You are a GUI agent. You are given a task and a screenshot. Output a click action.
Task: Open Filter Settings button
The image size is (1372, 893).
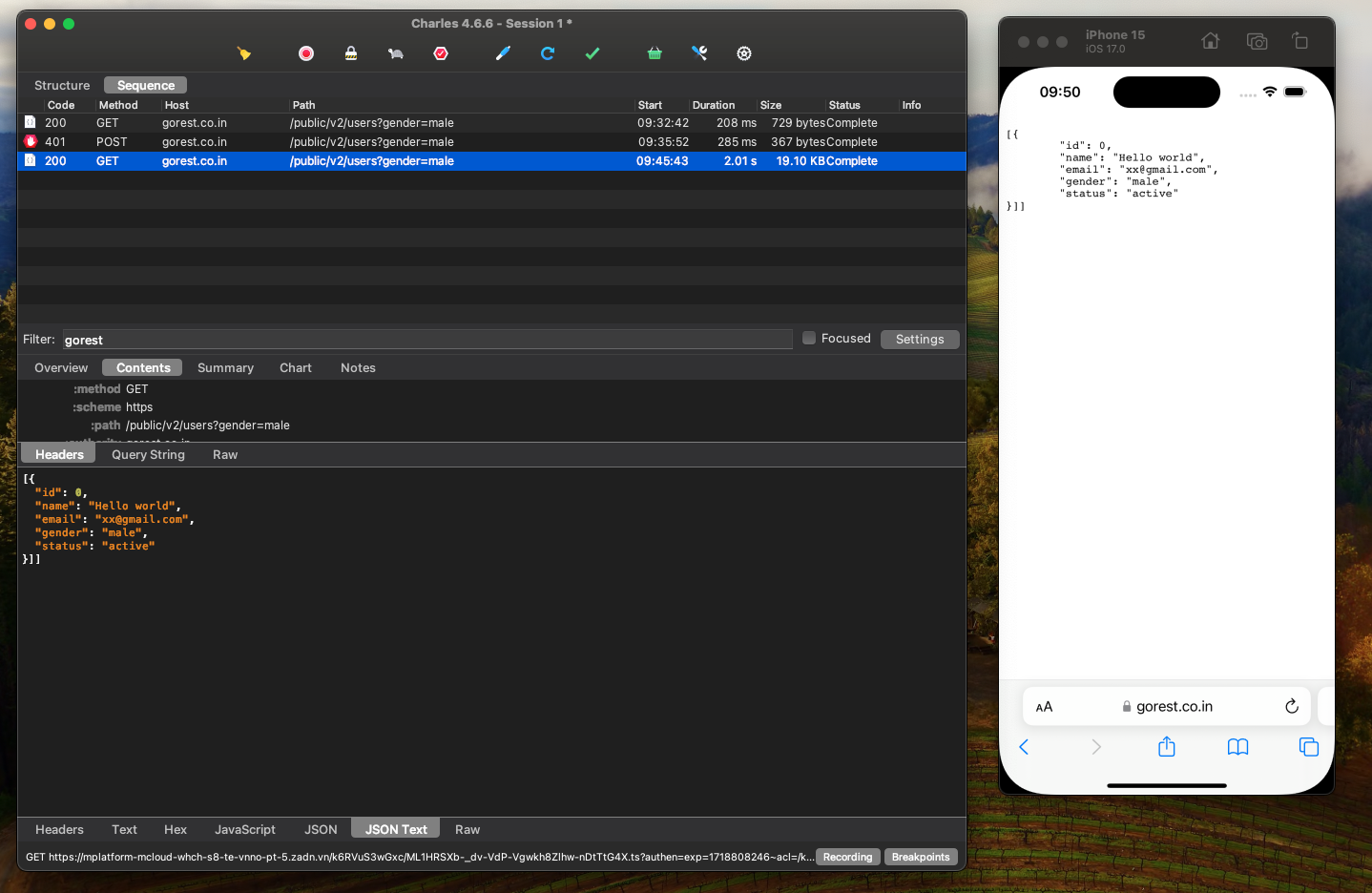(x=919, y=339)
